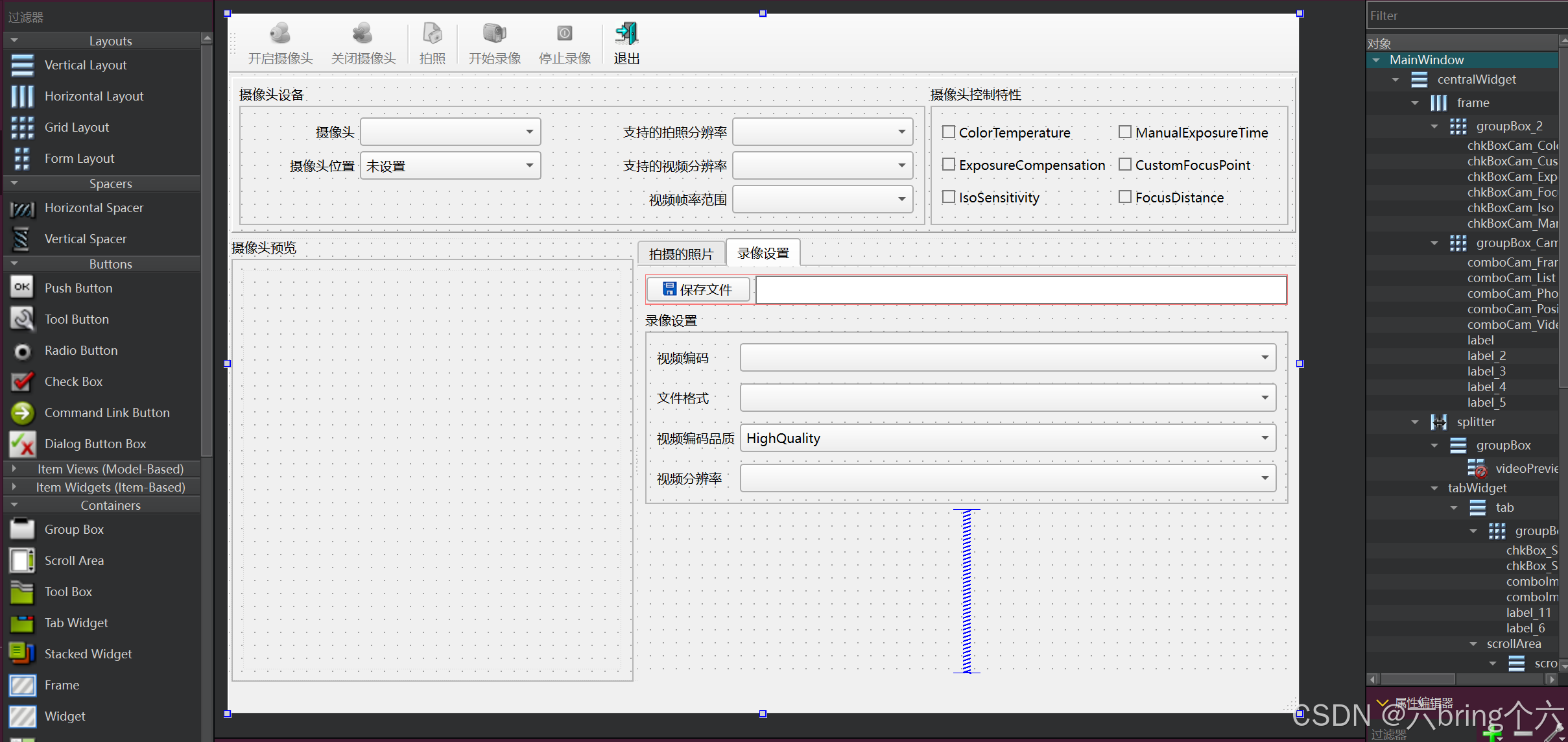This screenshot has height=742, width=1568.
Task: Select the Horizontal Spacer widget icon
Action: tap(22, 208)
